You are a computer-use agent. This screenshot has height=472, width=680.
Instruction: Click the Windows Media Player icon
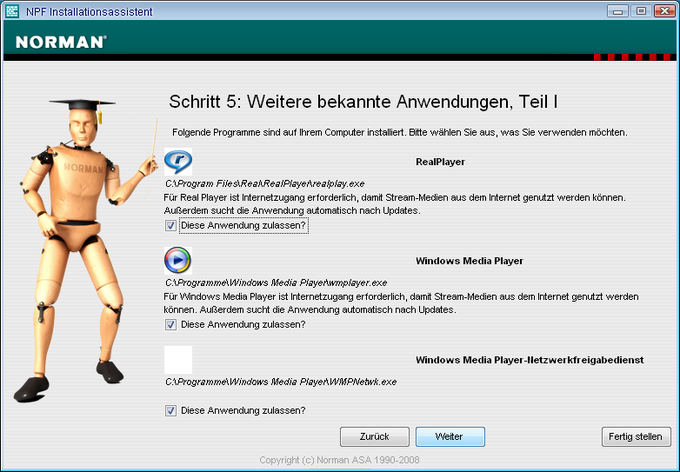[x=178, y=261]
